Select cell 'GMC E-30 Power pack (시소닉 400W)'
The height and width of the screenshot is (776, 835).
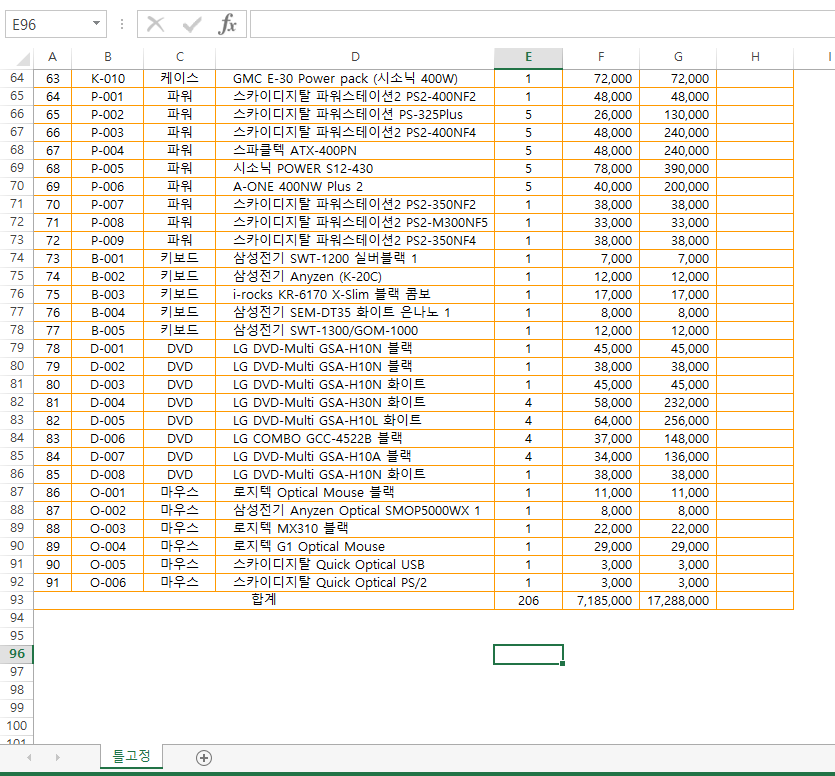pyautogui.click(x=355, y=79)
